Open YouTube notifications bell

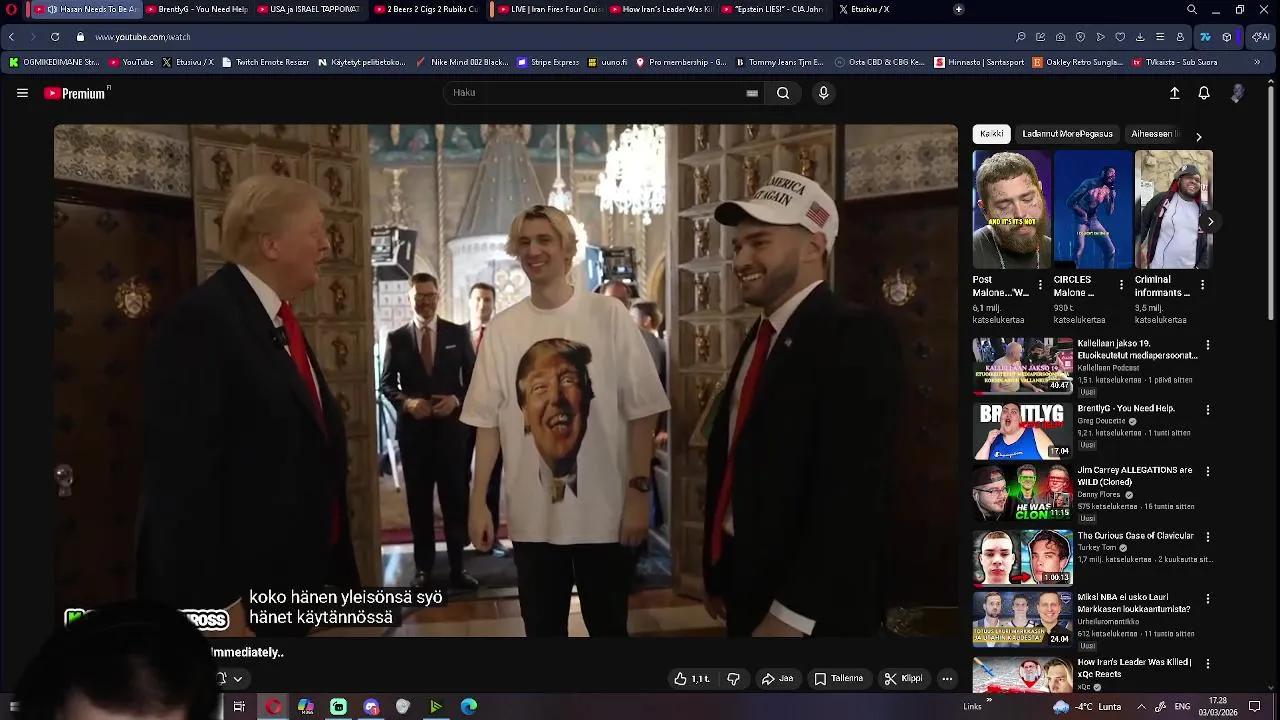[1204, 93]
